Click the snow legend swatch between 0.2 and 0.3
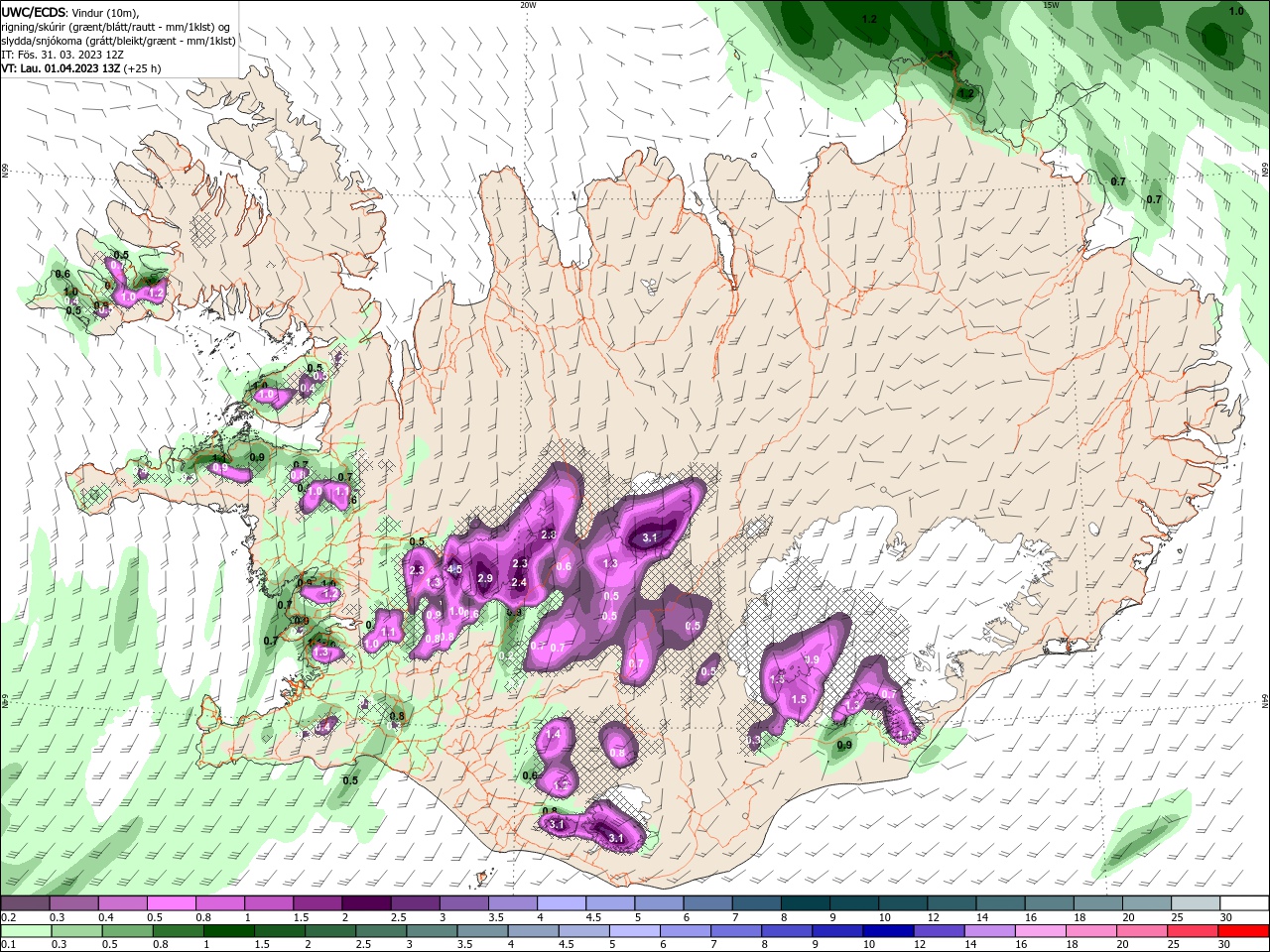This screenshot has width=1270, height=952. (25, 903)
